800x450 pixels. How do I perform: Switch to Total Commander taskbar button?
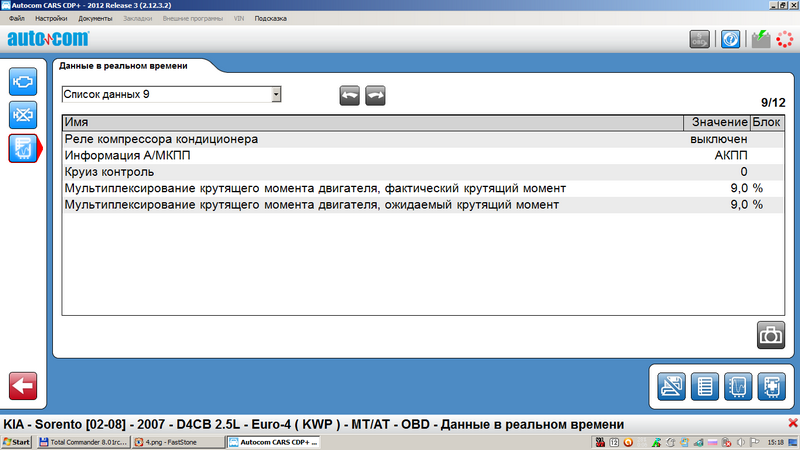click(x=84, y=442)
